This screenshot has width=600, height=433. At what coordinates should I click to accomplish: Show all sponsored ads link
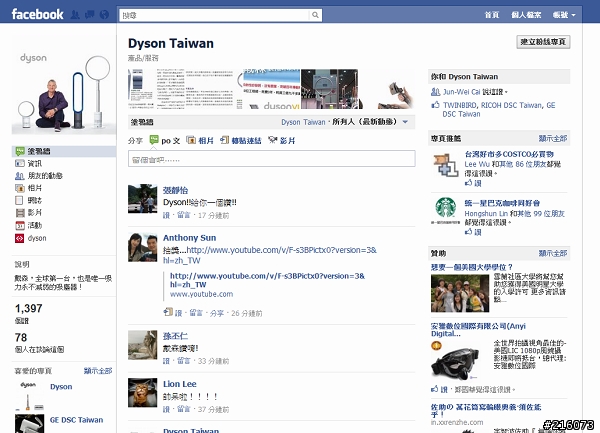pos(553,253)
